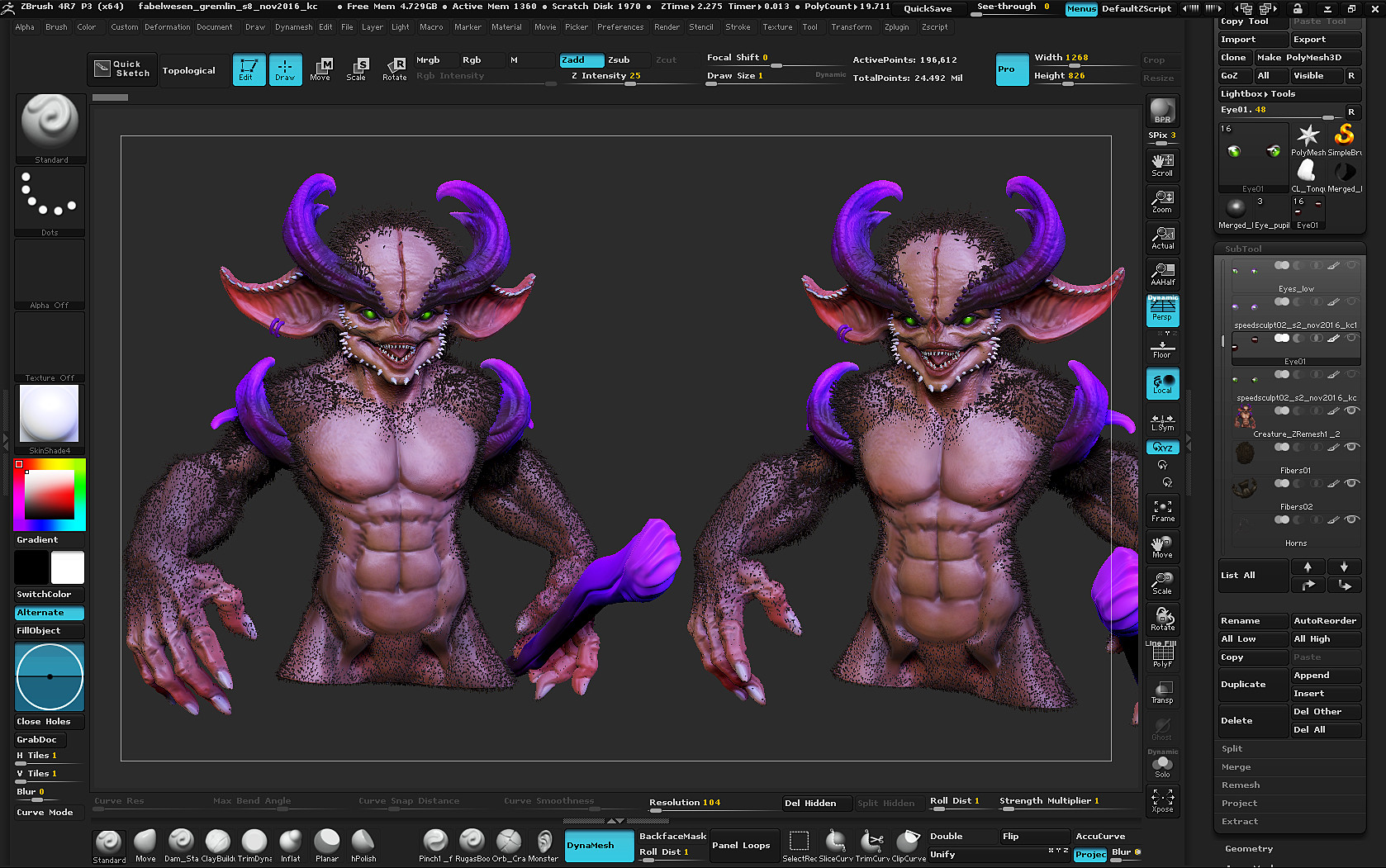Select the TrimCurve brush

(x=871, y=847)
